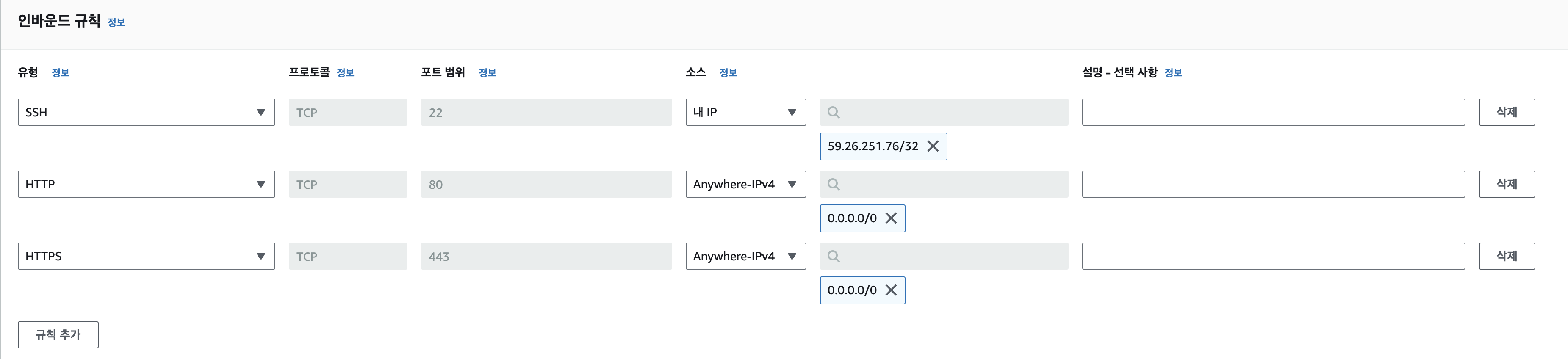Image resolution: width=1568 pixels, height=359 pixels.
Task: Open the SSH type dropdown
Action: 146,112
